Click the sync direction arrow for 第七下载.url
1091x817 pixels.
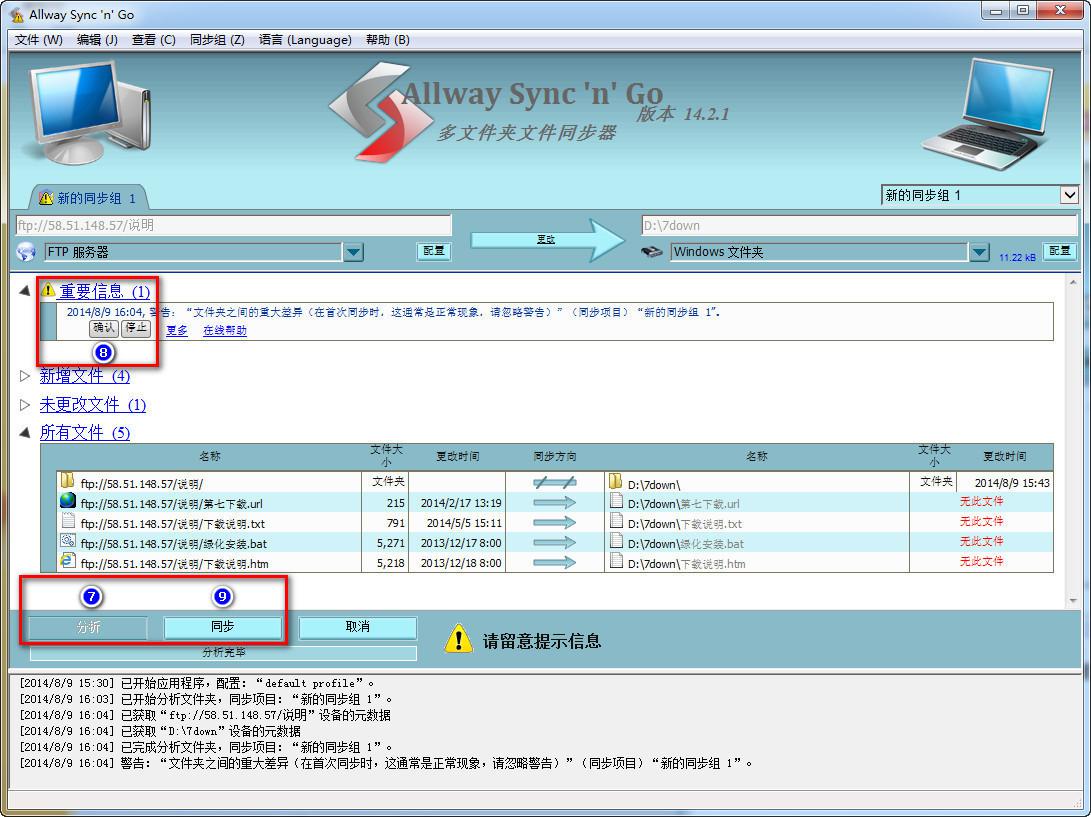(555, 502)
